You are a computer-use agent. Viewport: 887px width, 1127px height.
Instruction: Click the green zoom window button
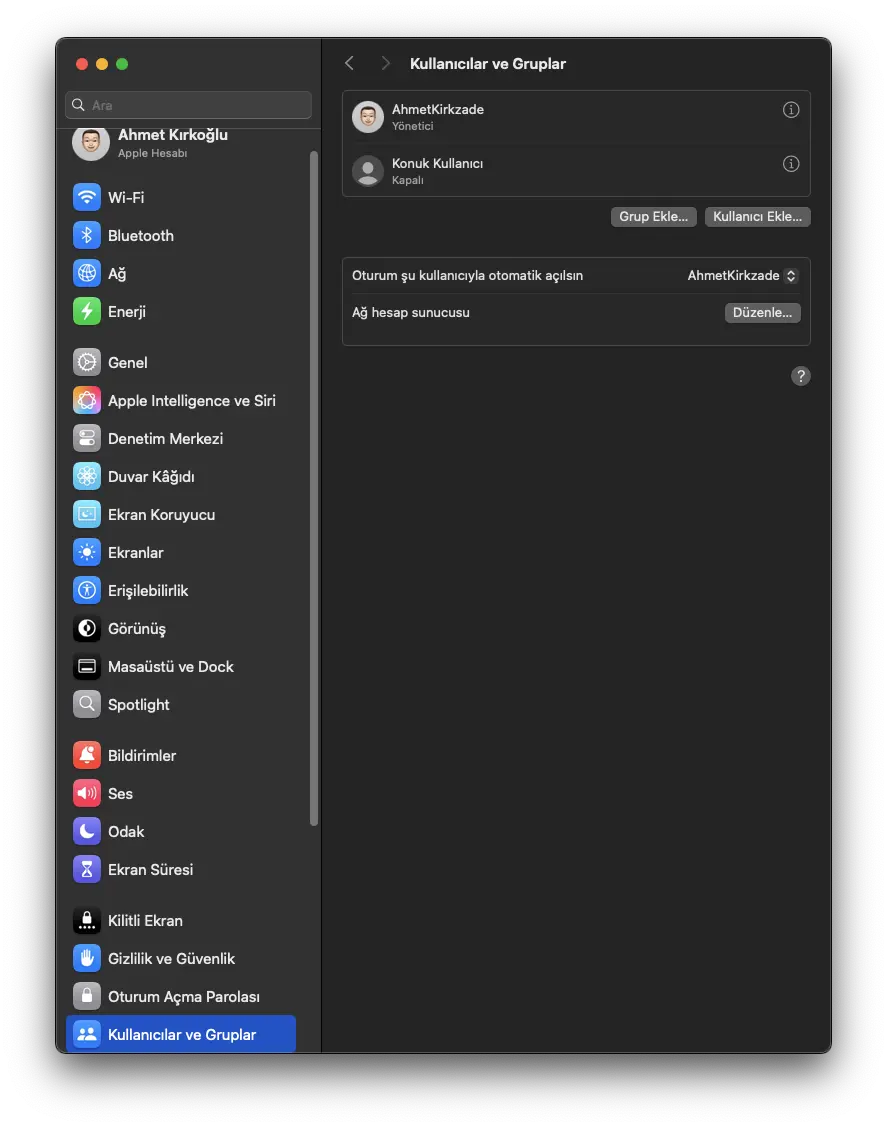click(122, 64)
